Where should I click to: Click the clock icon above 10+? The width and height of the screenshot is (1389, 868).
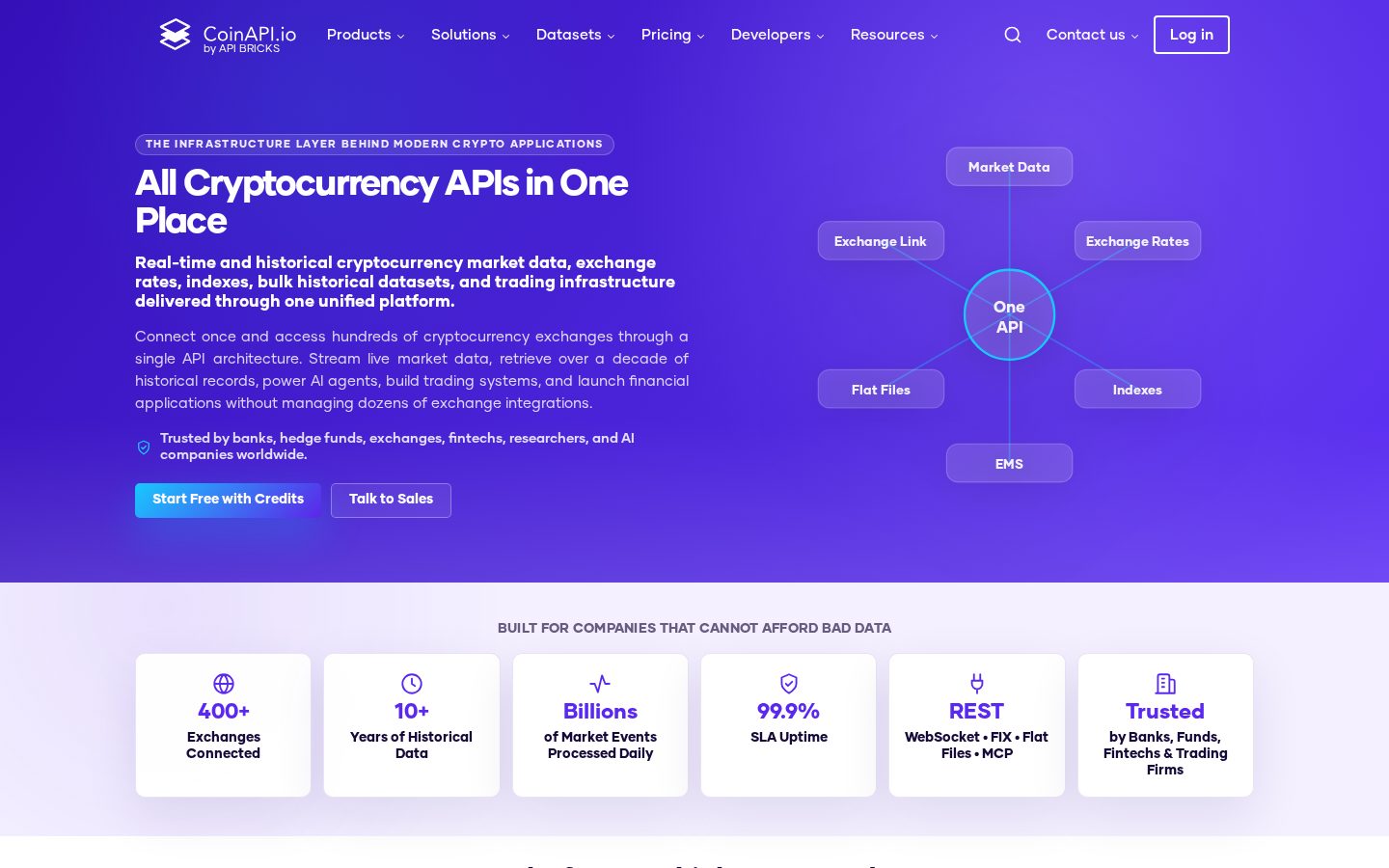[x=412, y=684]
